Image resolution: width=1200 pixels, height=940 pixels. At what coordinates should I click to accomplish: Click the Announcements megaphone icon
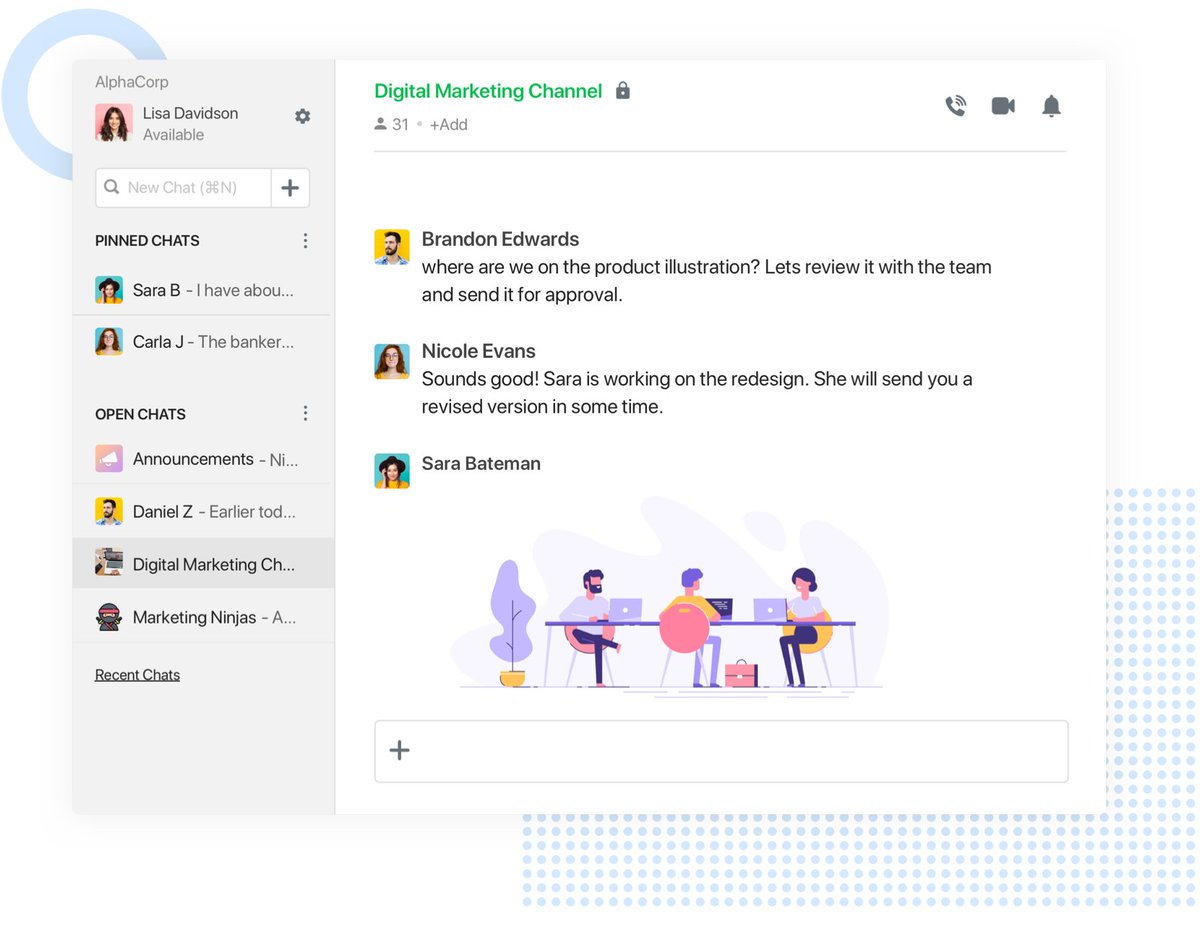[109, 459]
